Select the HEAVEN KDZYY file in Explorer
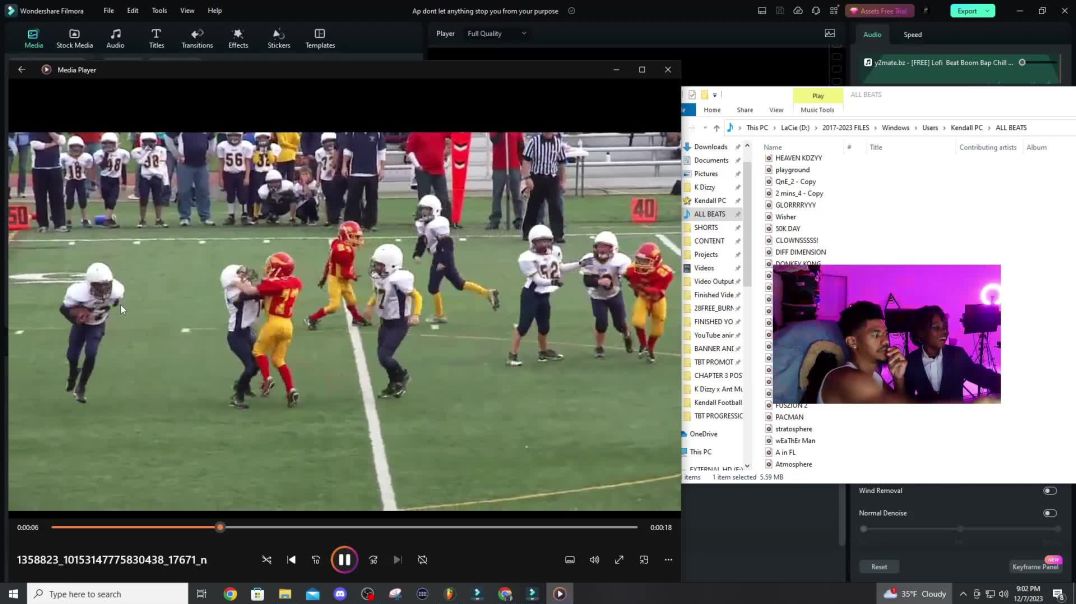This screenshot has width=1076, height=604. (797, 157)
